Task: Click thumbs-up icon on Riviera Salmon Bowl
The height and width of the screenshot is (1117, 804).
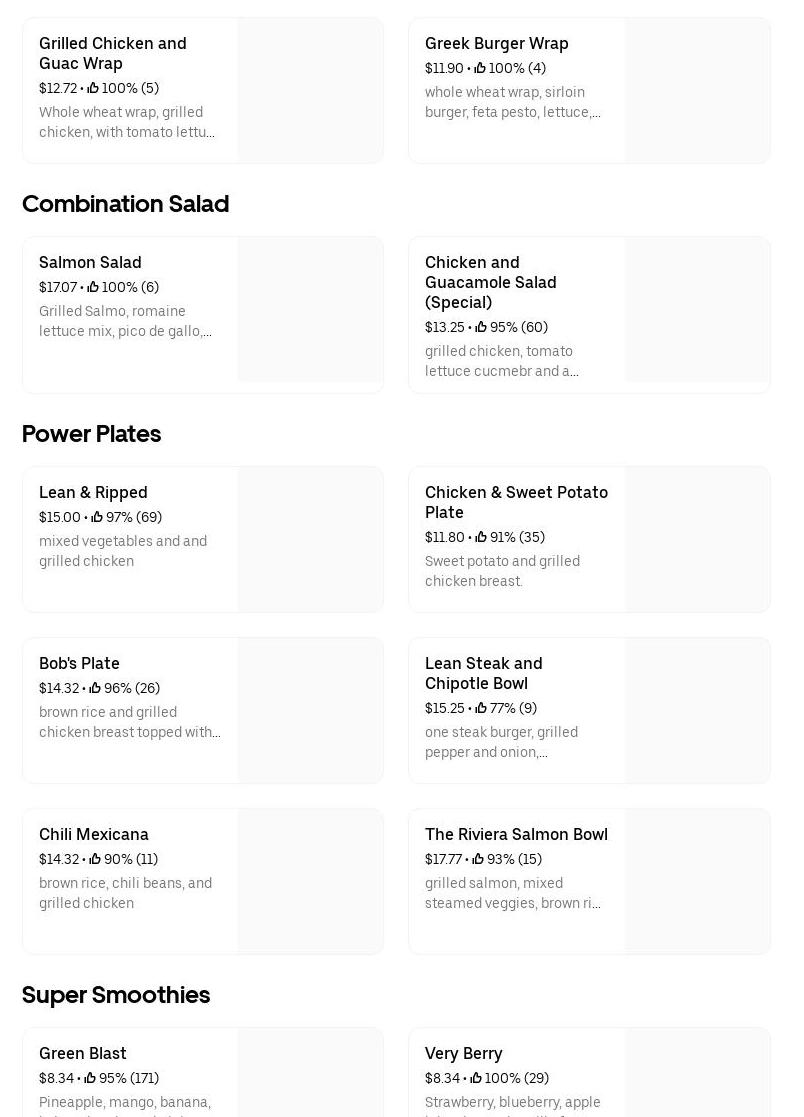Action: click(x=478, y=859)
